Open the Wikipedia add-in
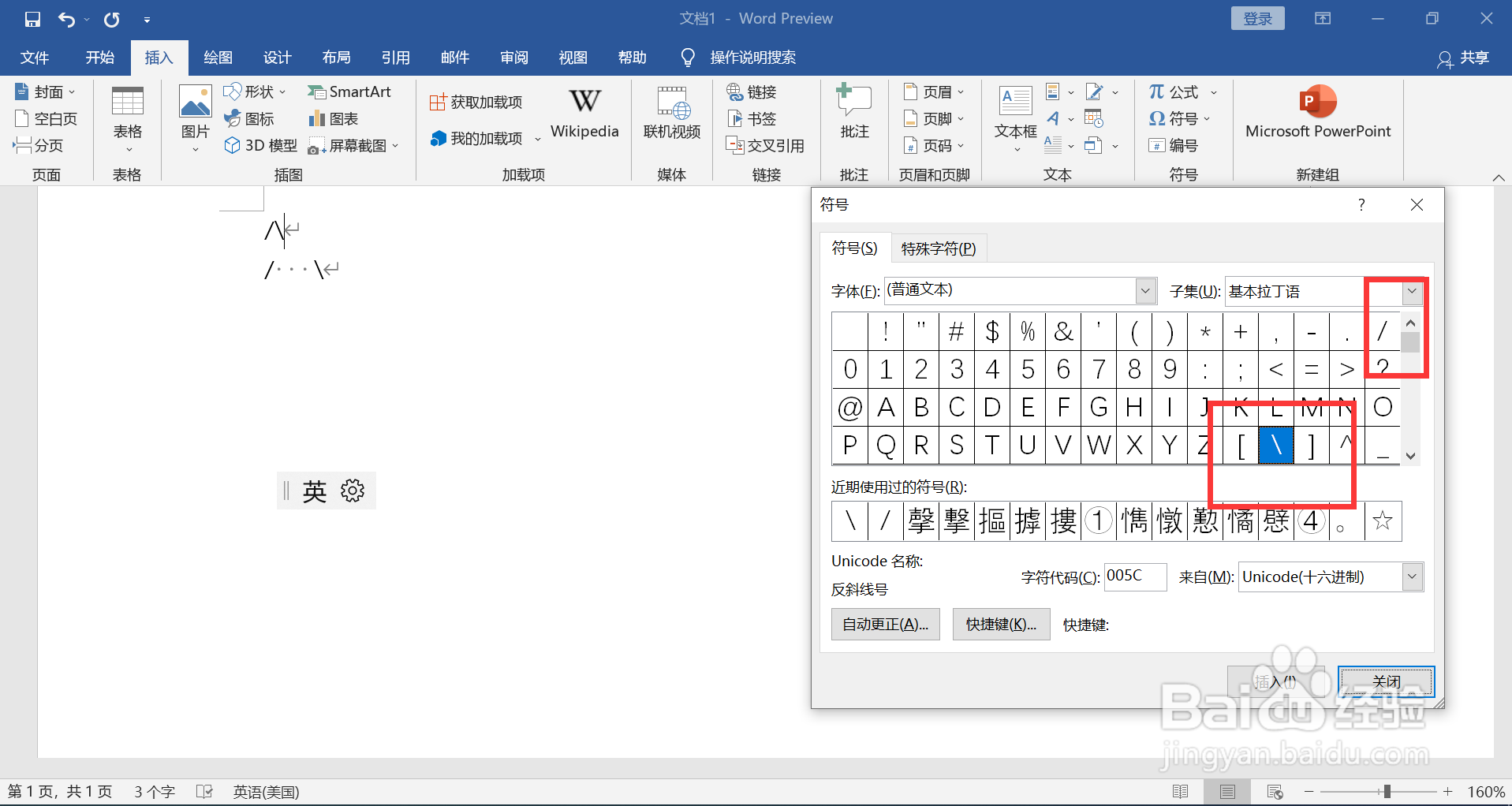 pos(584,114)
